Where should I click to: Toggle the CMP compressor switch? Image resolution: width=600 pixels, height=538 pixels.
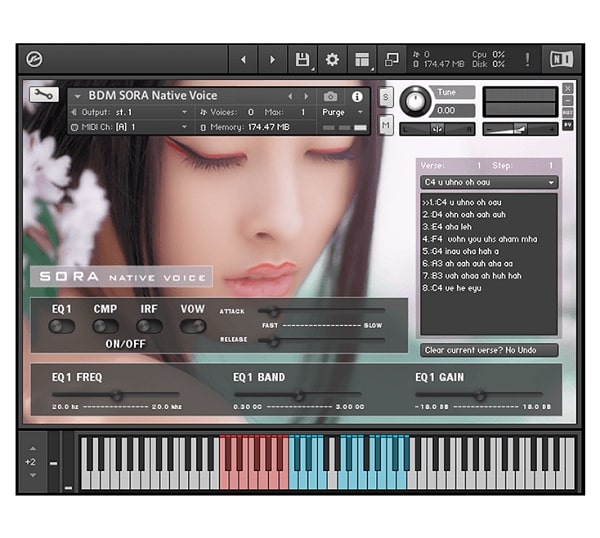[x=105, y=326]
